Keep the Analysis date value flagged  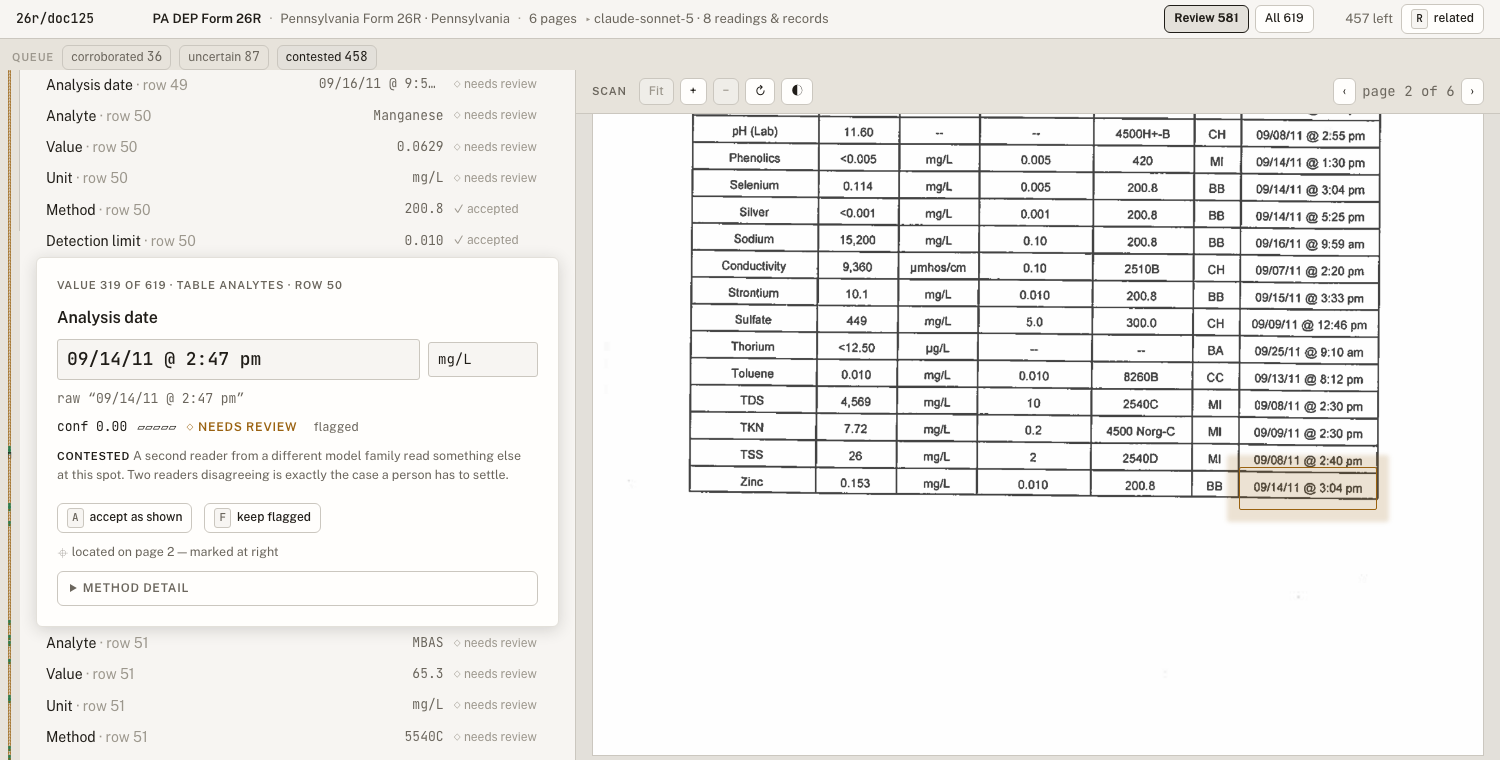click(263, 517)
